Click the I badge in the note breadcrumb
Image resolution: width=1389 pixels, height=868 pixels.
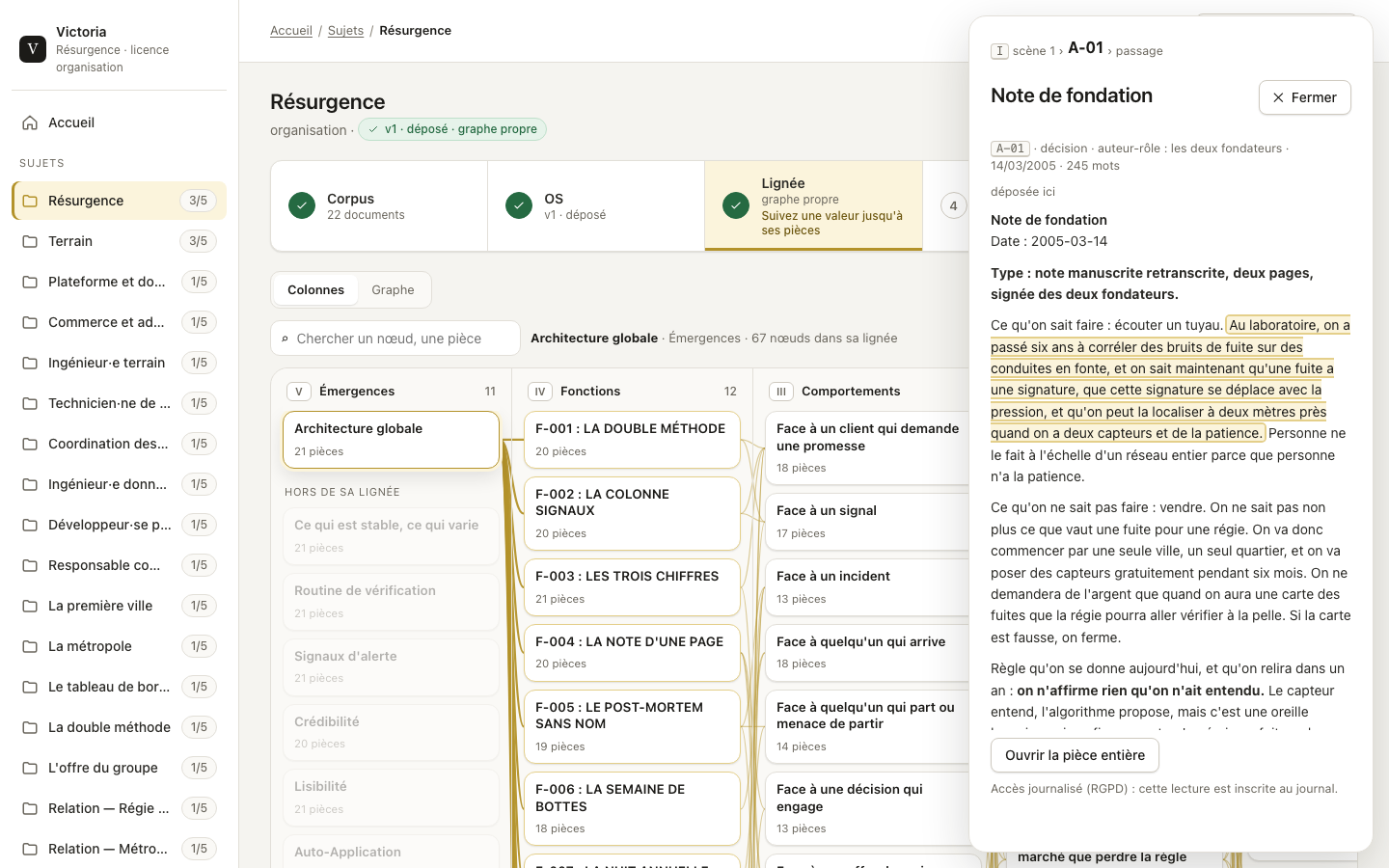(x=999, y=51)
